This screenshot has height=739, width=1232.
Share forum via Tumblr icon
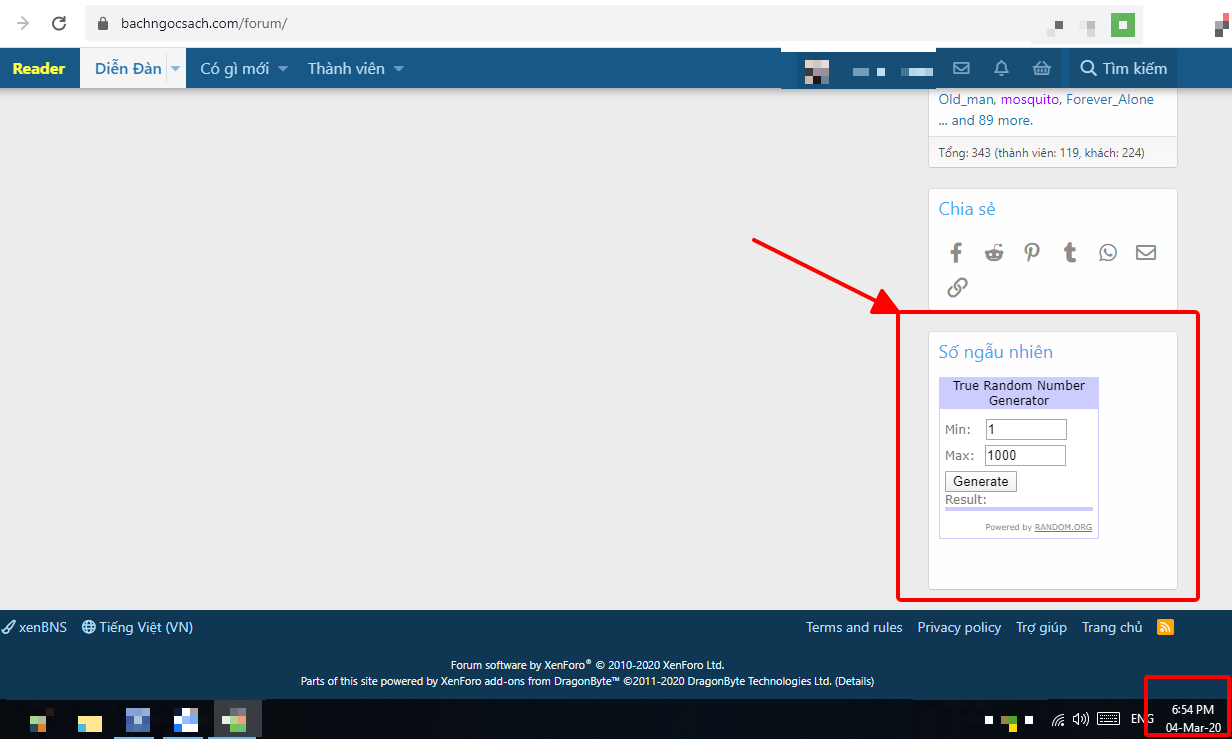click(1070, 252)
